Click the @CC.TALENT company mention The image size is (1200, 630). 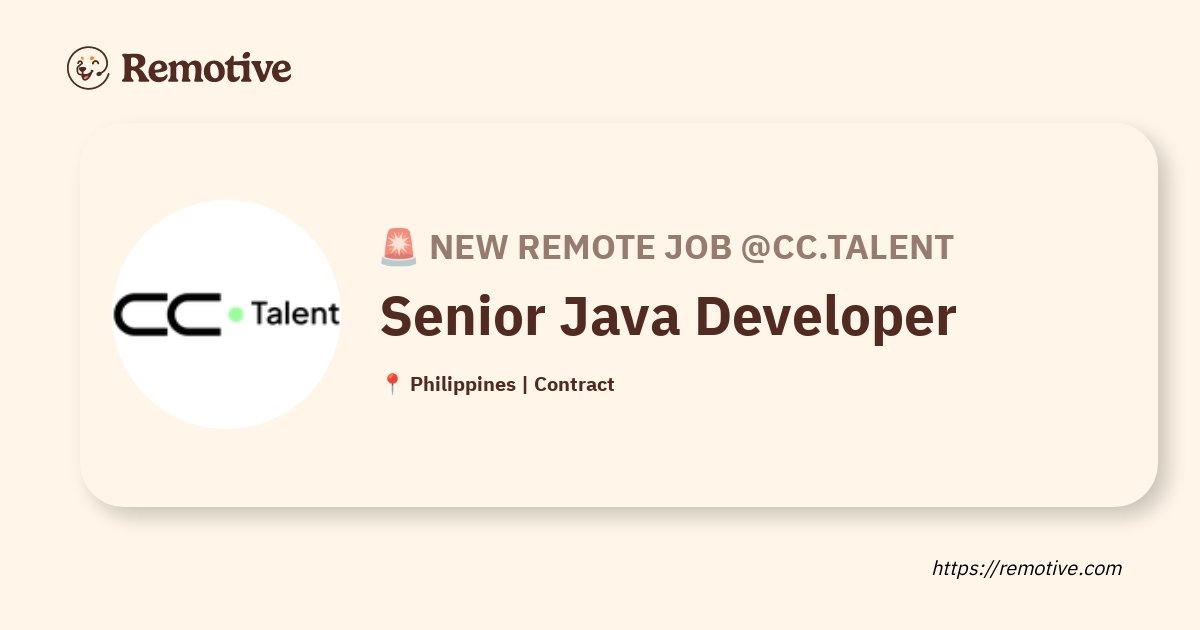[x=846, y=246]
